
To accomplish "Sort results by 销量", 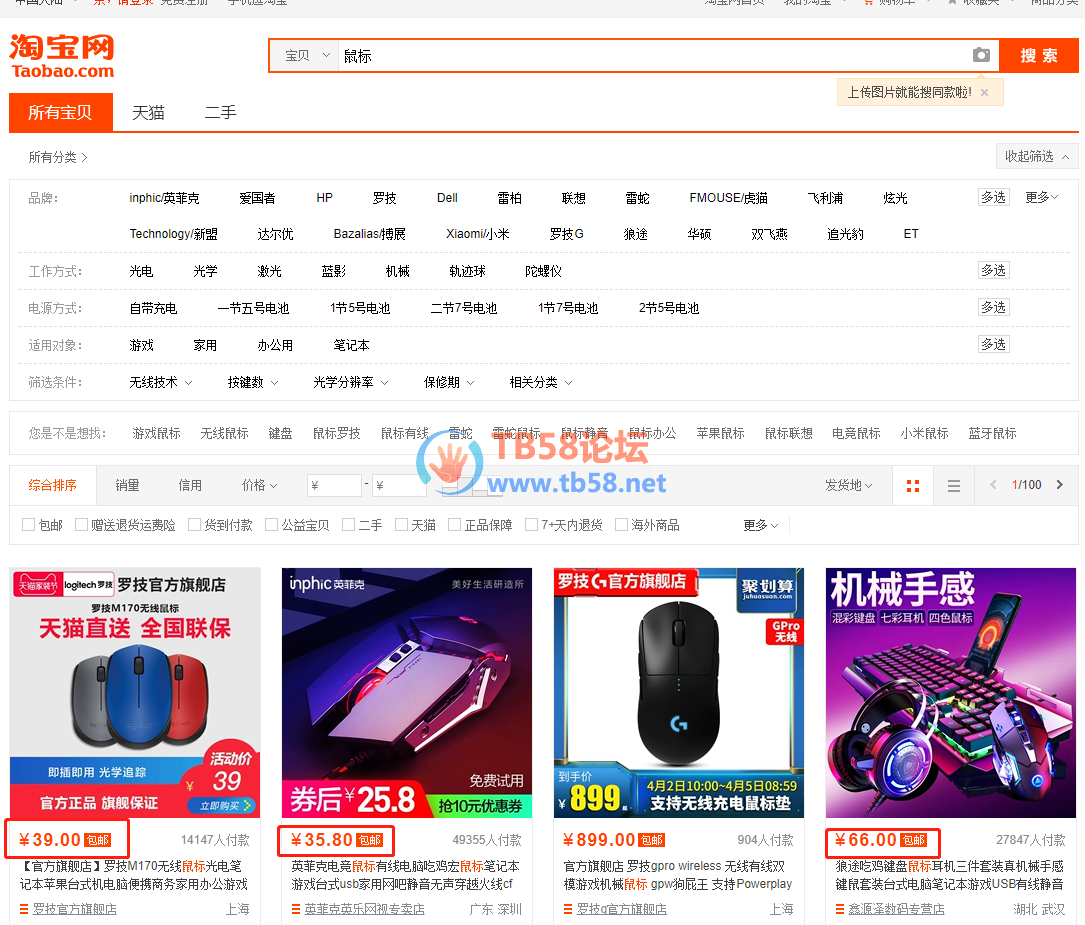I will pos(127,486).
